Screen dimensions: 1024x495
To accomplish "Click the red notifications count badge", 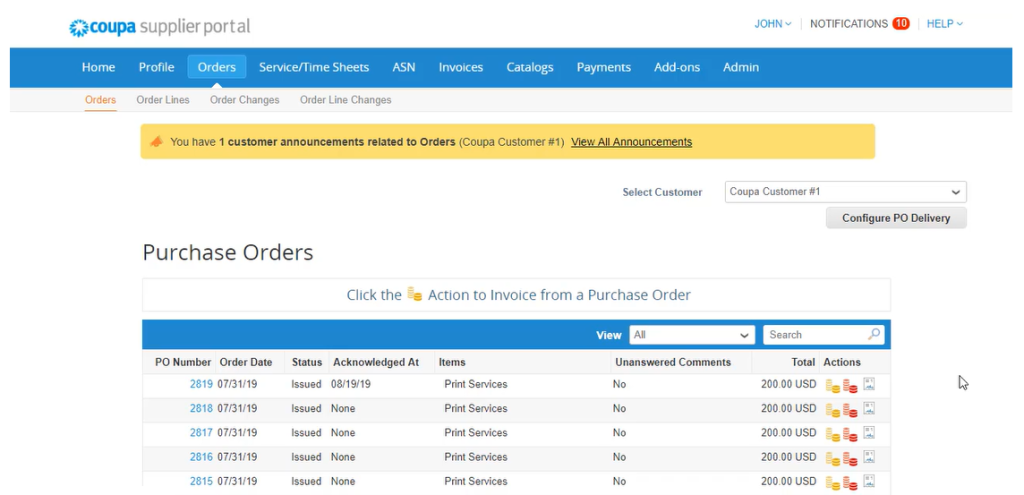I will click(x=901, y=24).
